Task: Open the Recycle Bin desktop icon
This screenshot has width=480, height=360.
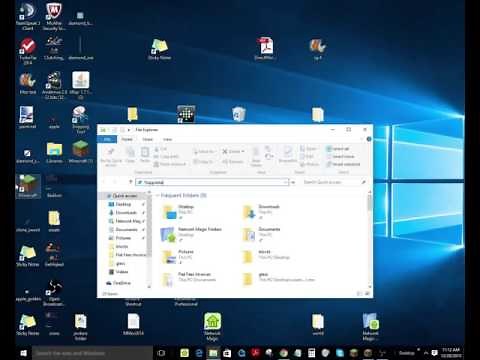Action: tap(239, 114)
